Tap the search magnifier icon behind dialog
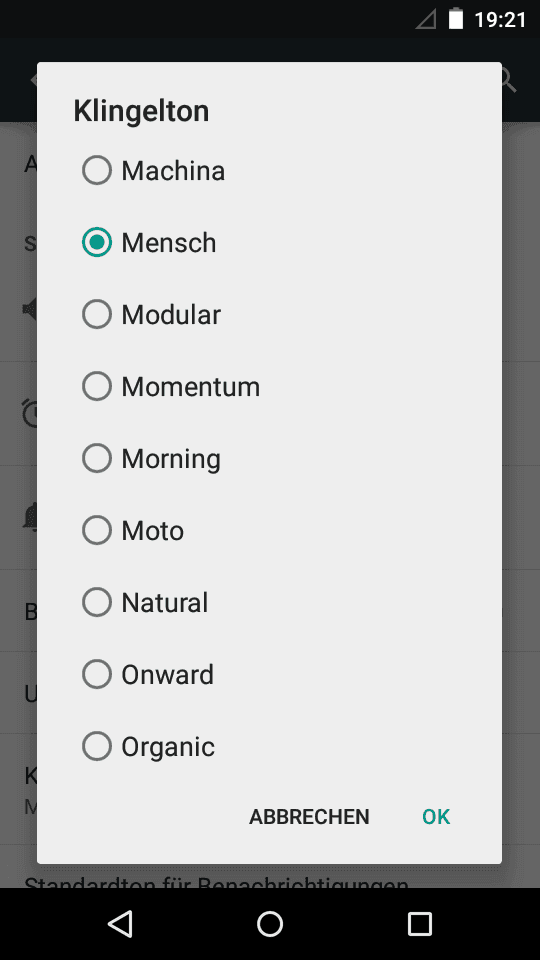This screenshot has height=960, width=540. coord(509,80)
